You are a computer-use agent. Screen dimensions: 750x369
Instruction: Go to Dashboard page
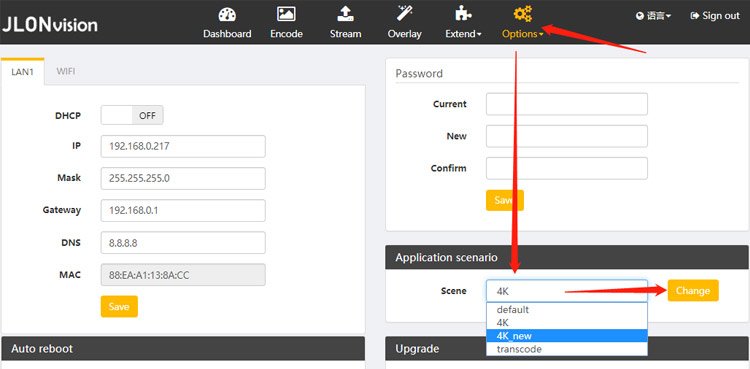pos(227,34)
